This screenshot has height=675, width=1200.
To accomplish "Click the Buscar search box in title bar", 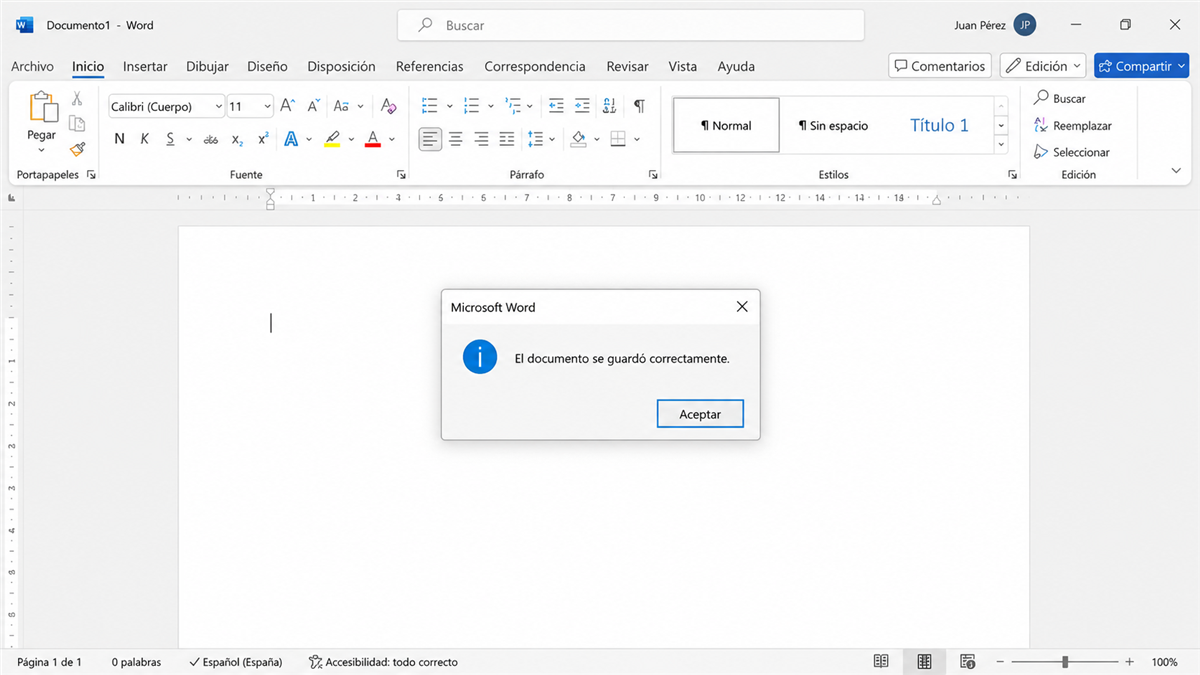I will pyautogui.click(x=631, y=25).
